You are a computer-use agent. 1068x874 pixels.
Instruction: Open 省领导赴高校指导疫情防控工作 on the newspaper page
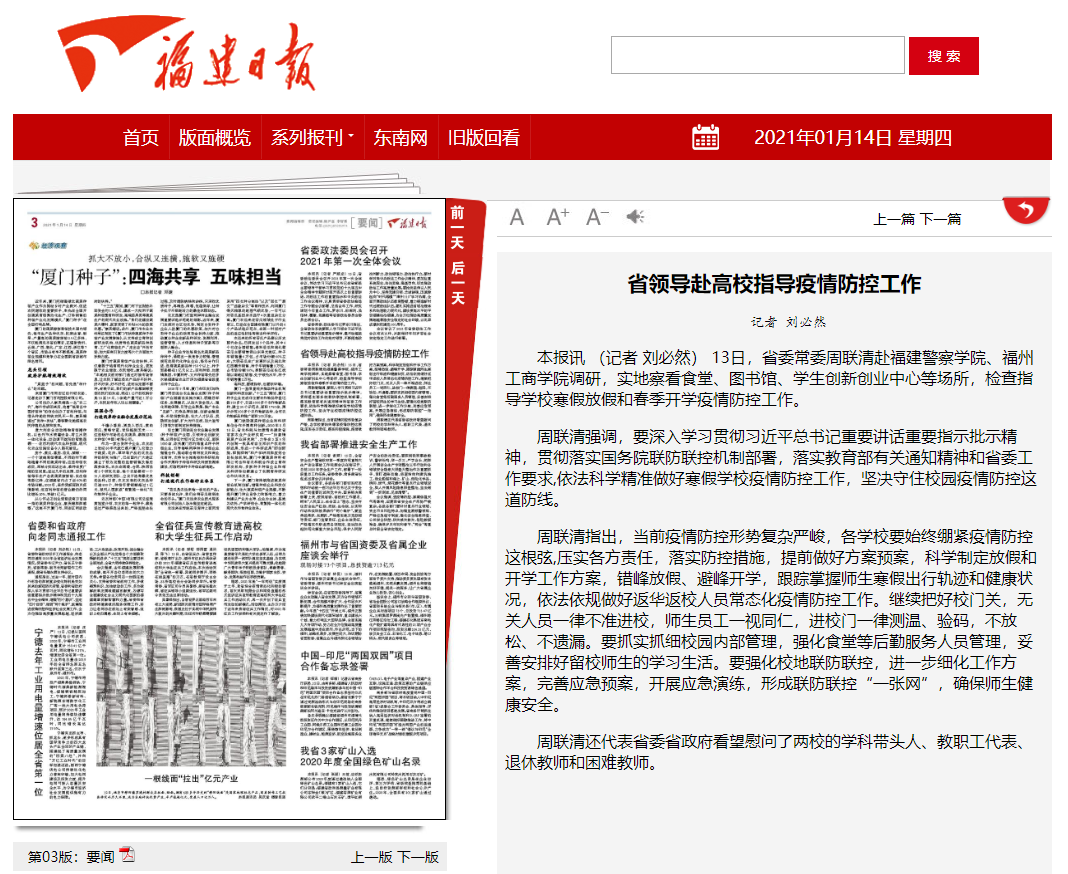tap(364, 354)
